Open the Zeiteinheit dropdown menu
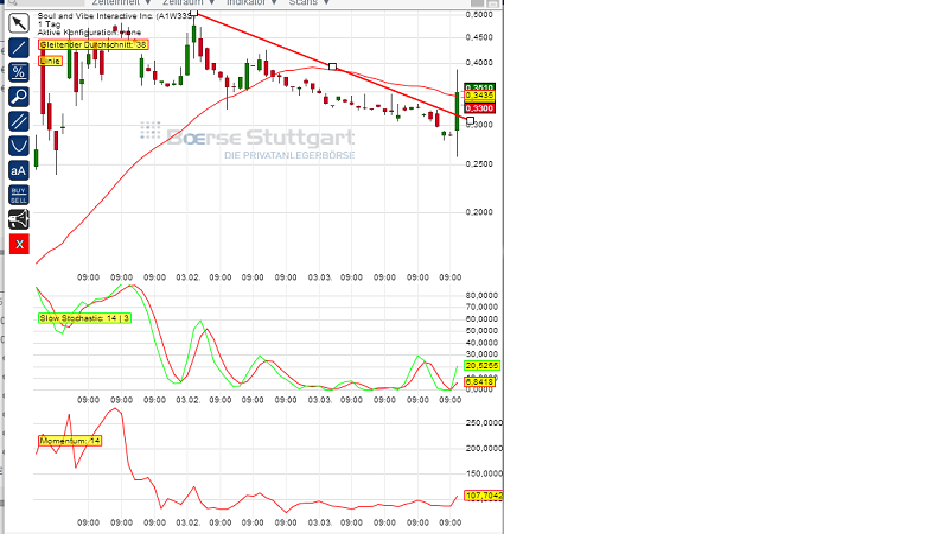The width and height of the screenshot is (952, 538). [x=121, y=3]
